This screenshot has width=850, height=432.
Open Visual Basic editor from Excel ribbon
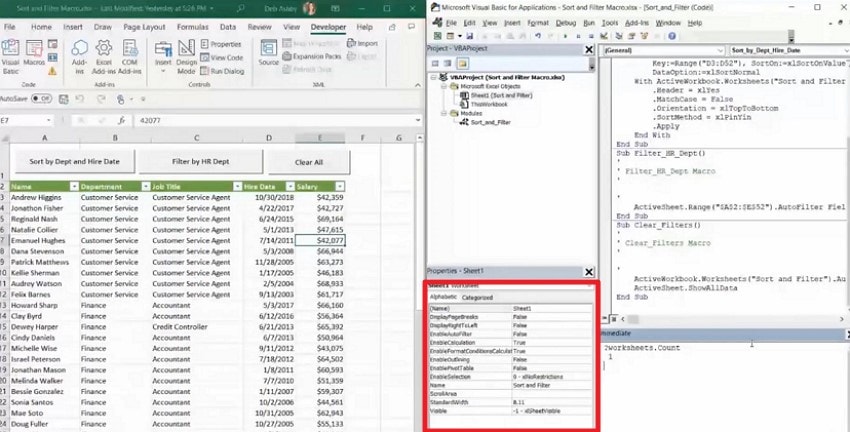click(x=10, y=56)
